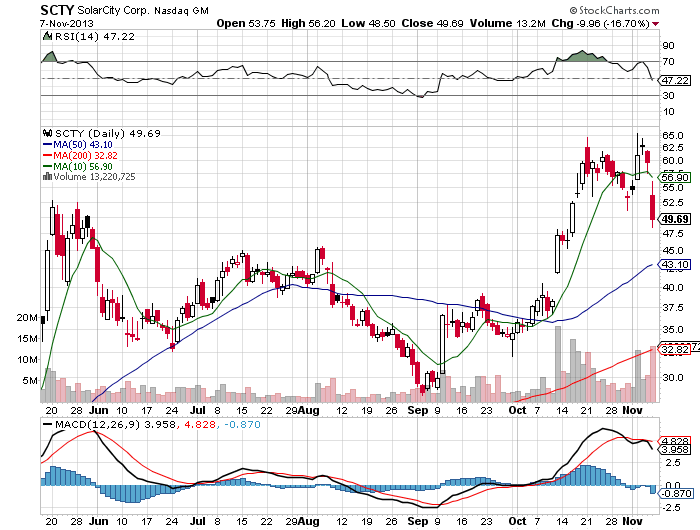Click the 10M volume axis label
This screenshot has height=530, width=700.
[27, 359]
